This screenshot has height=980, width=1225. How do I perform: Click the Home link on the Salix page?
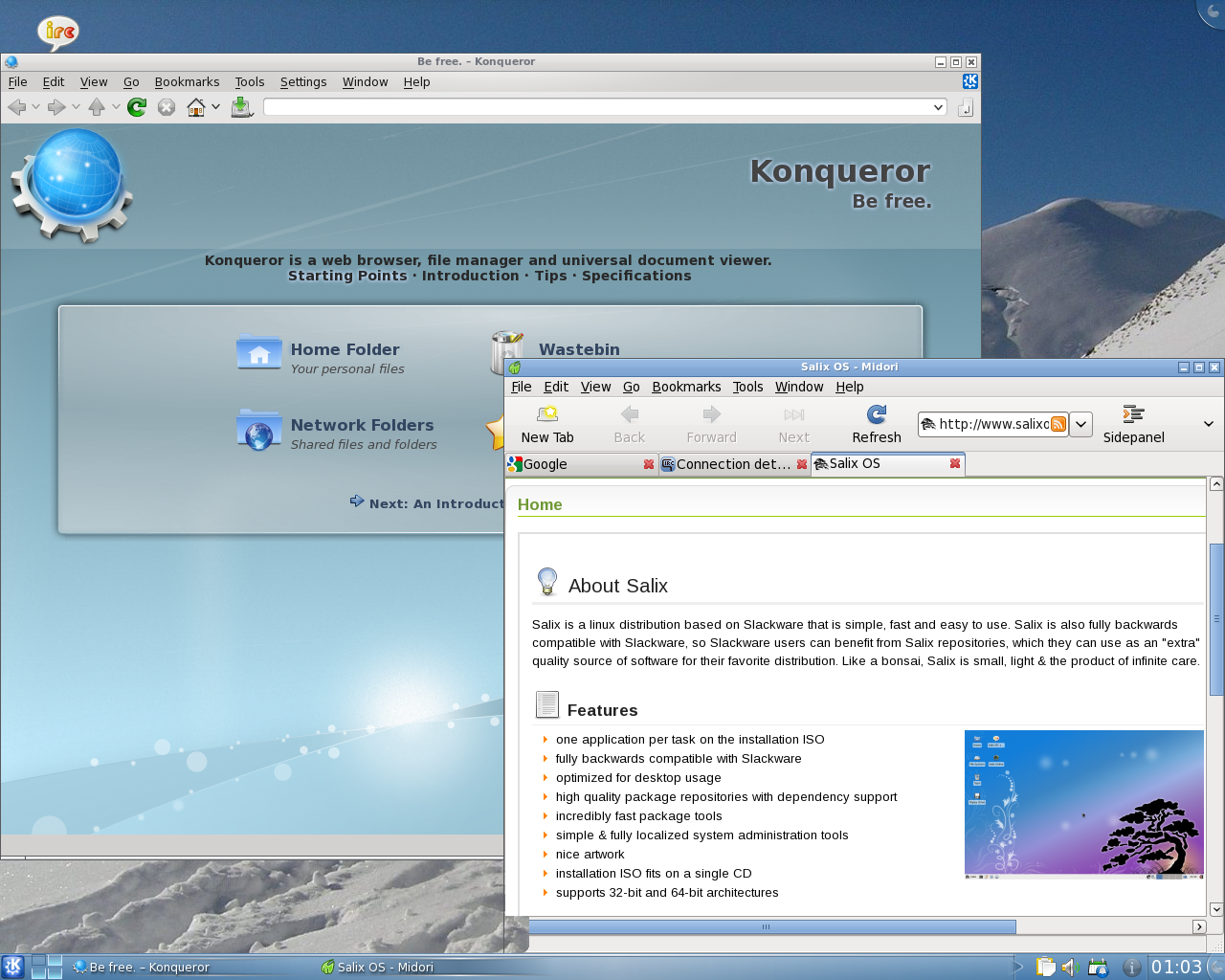point(540,504)
